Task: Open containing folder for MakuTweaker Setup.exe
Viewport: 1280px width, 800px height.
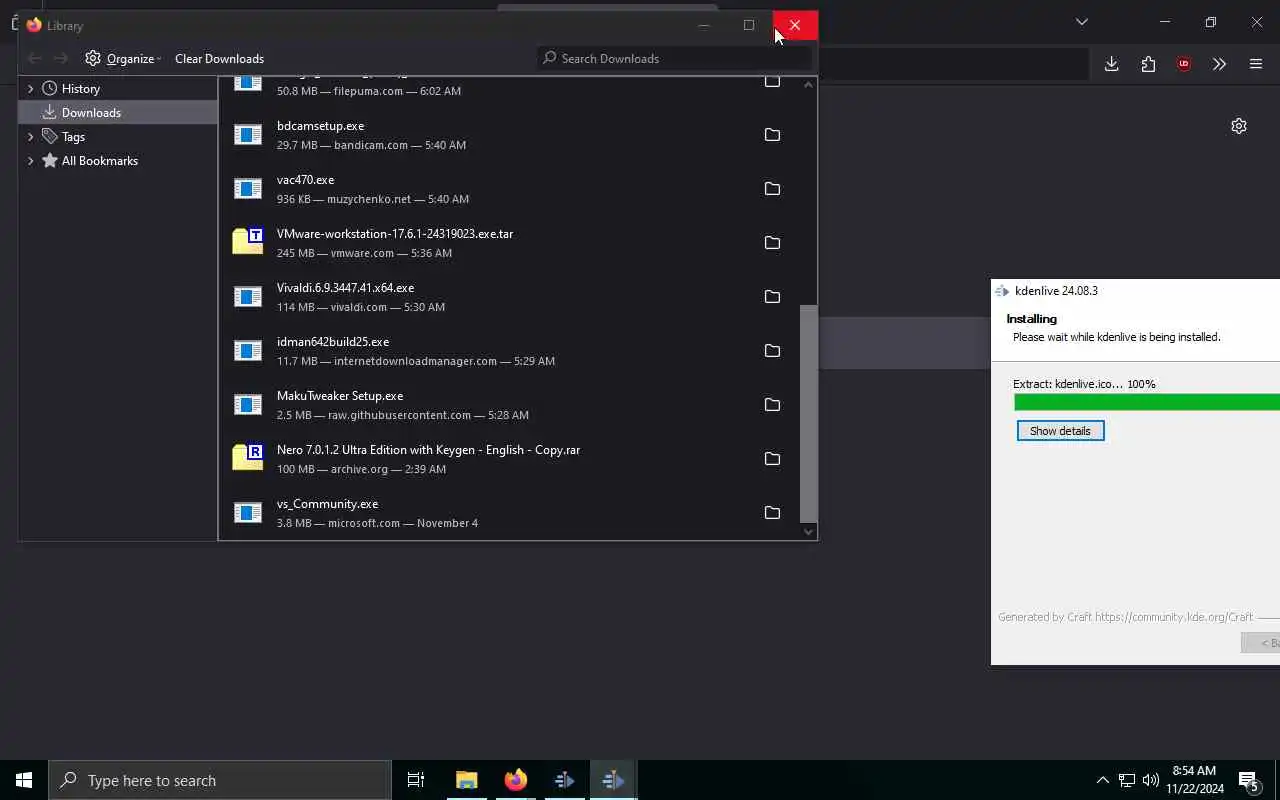Action: [772, 405]
